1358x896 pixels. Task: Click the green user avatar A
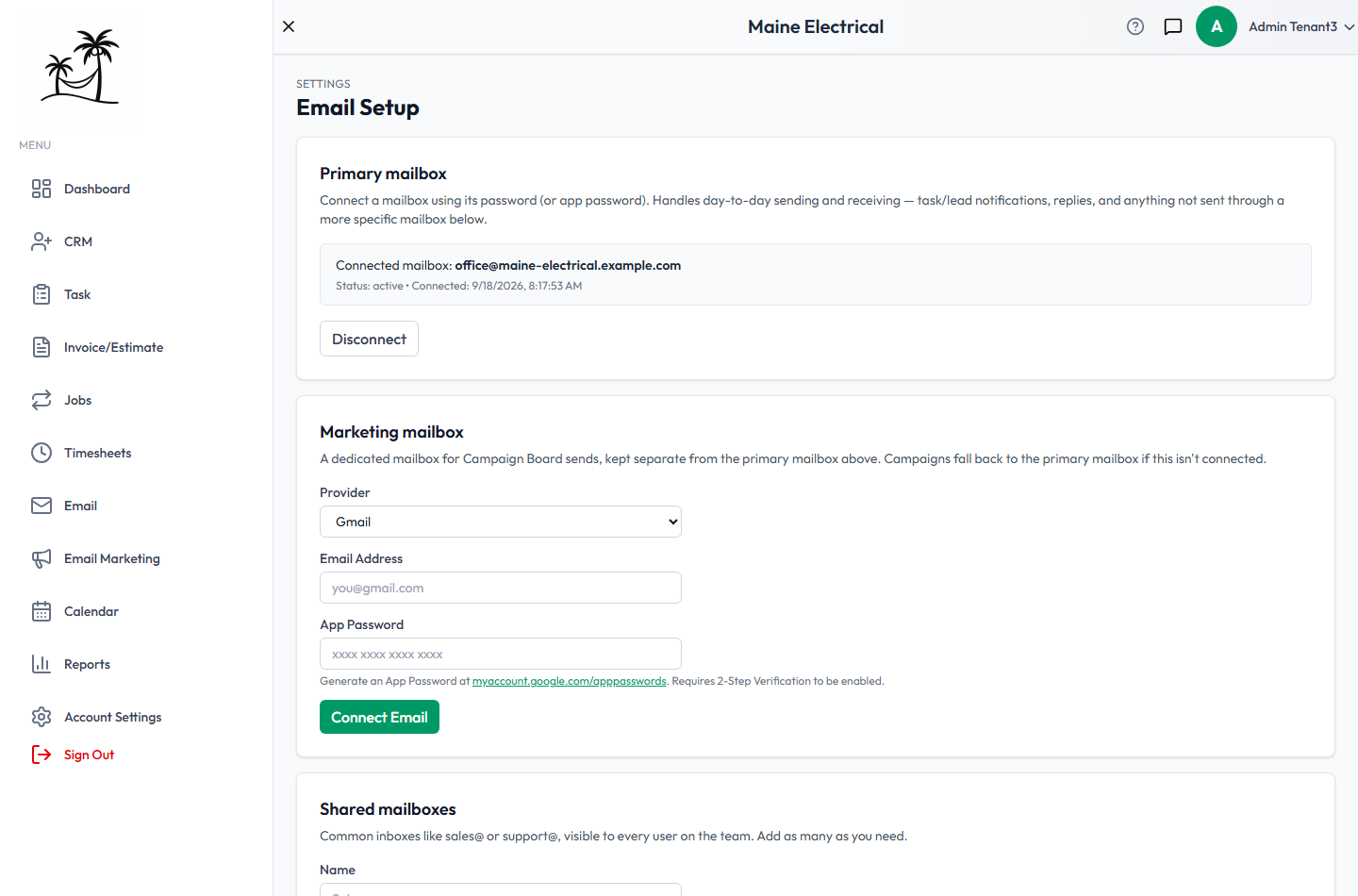1217,26
